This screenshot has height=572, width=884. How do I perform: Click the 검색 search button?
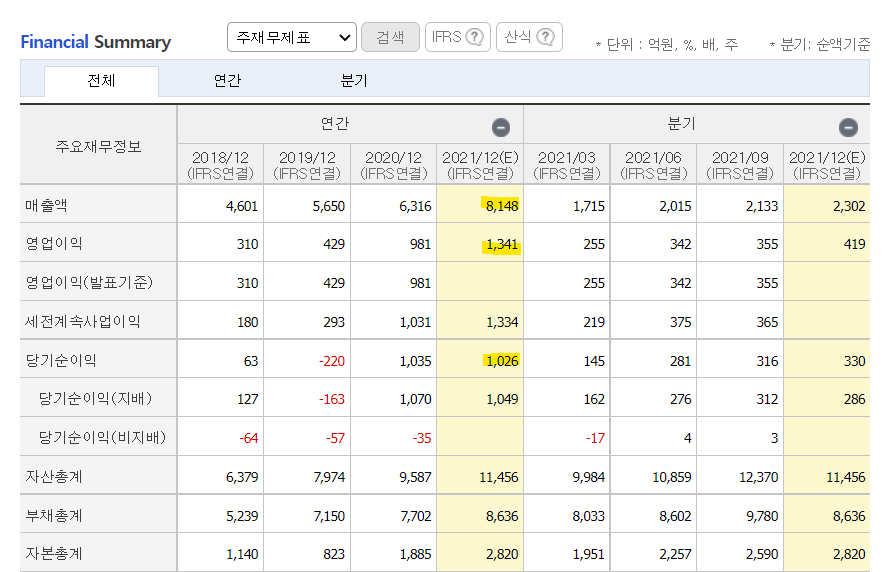(x=390, y=37)
